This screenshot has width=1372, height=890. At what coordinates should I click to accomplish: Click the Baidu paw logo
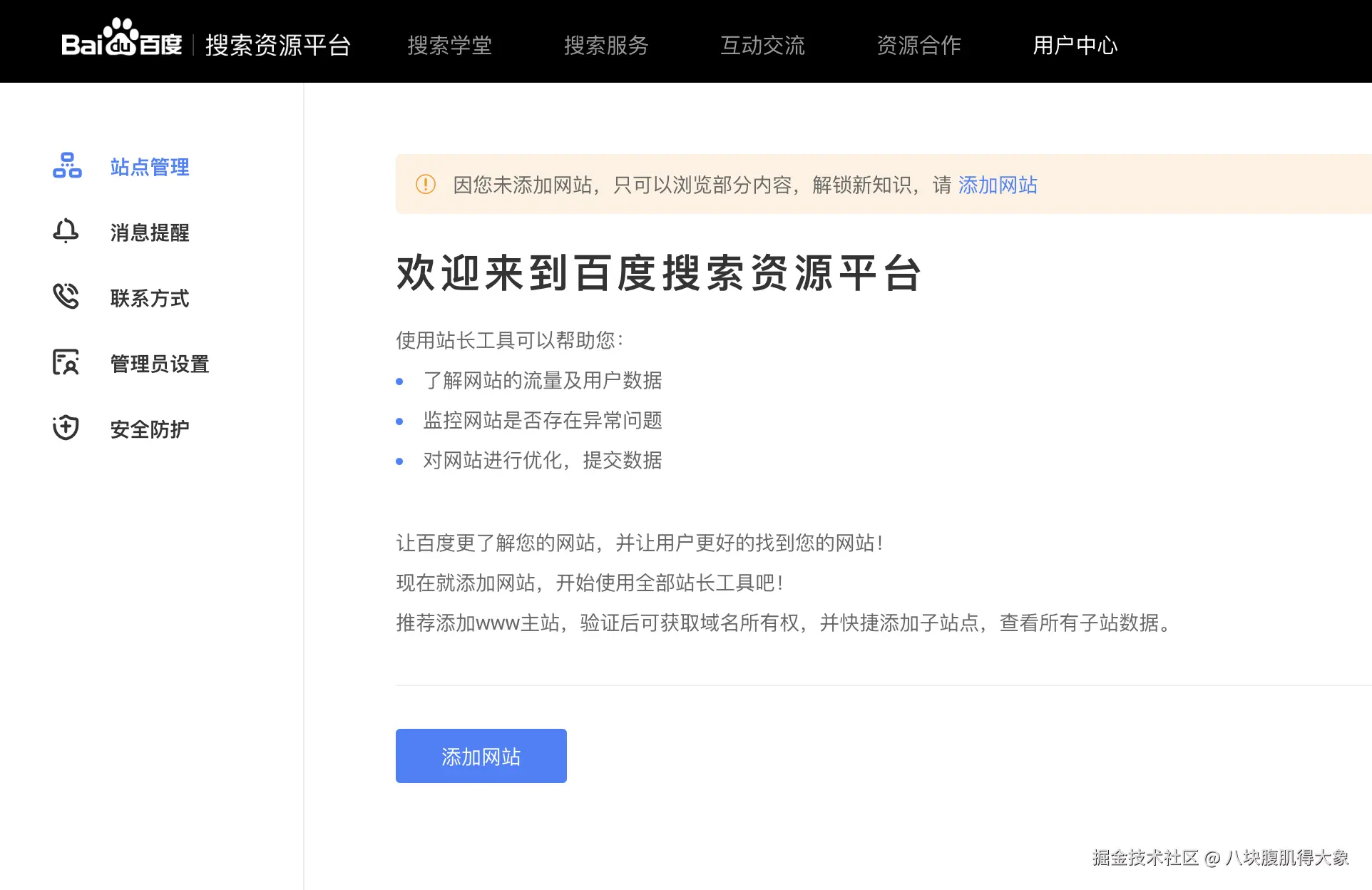point(122,38)
